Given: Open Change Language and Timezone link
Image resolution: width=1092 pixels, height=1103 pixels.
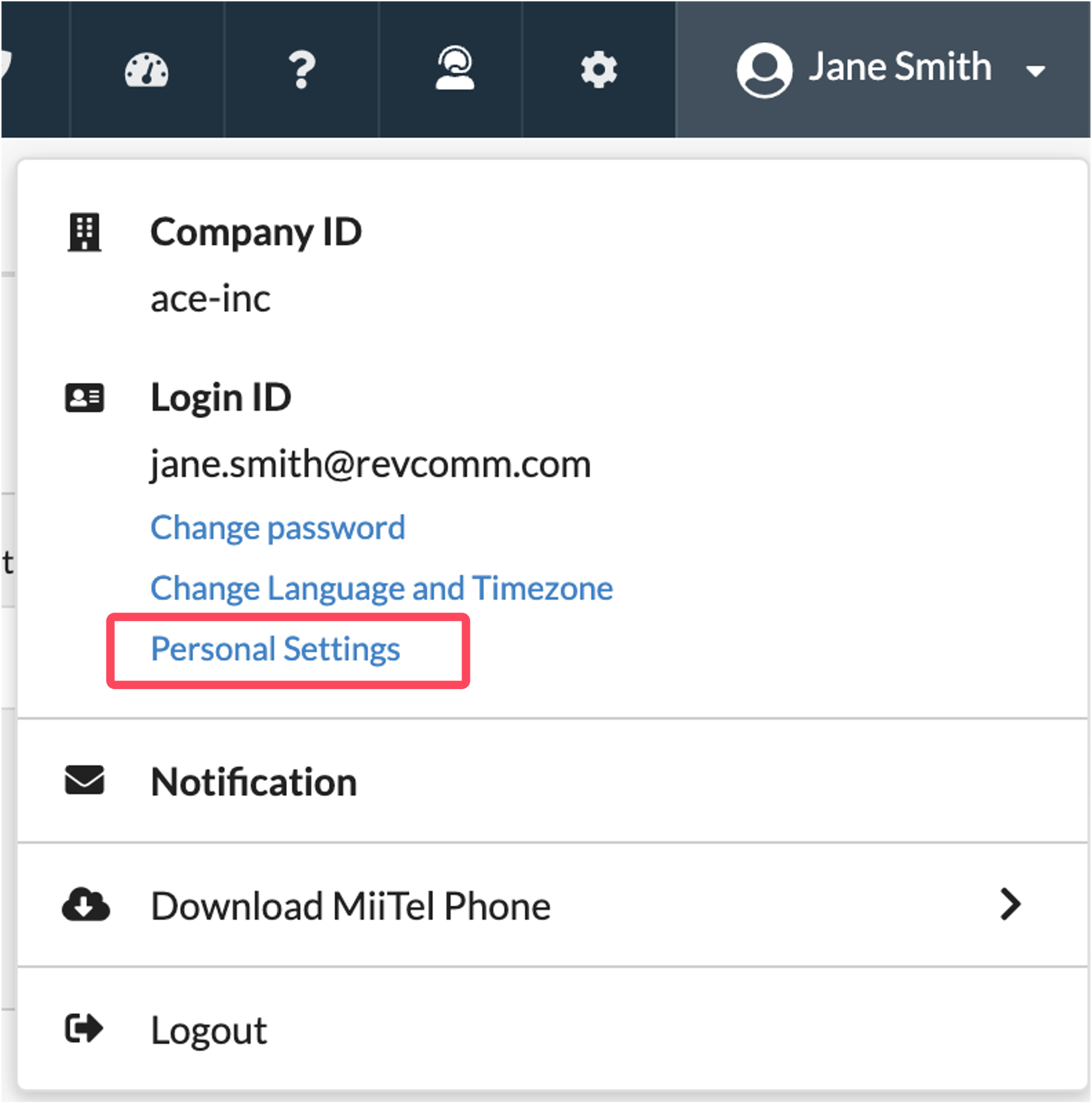Looking at the screenshot, I should click(382, 589).
